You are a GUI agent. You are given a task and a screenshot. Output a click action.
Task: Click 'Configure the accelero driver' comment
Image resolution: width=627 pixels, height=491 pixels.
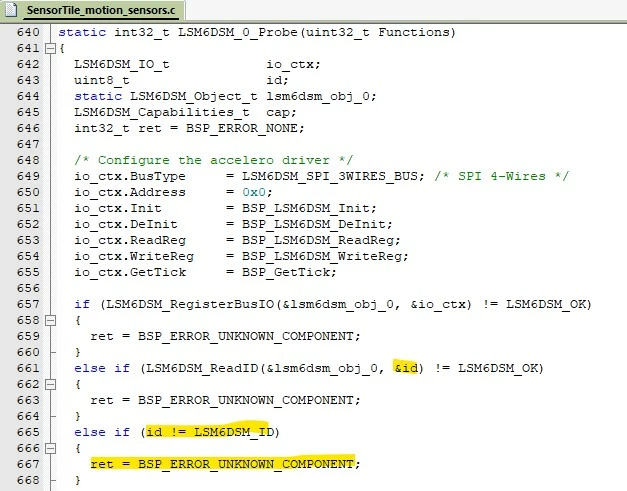coord(214,160)
